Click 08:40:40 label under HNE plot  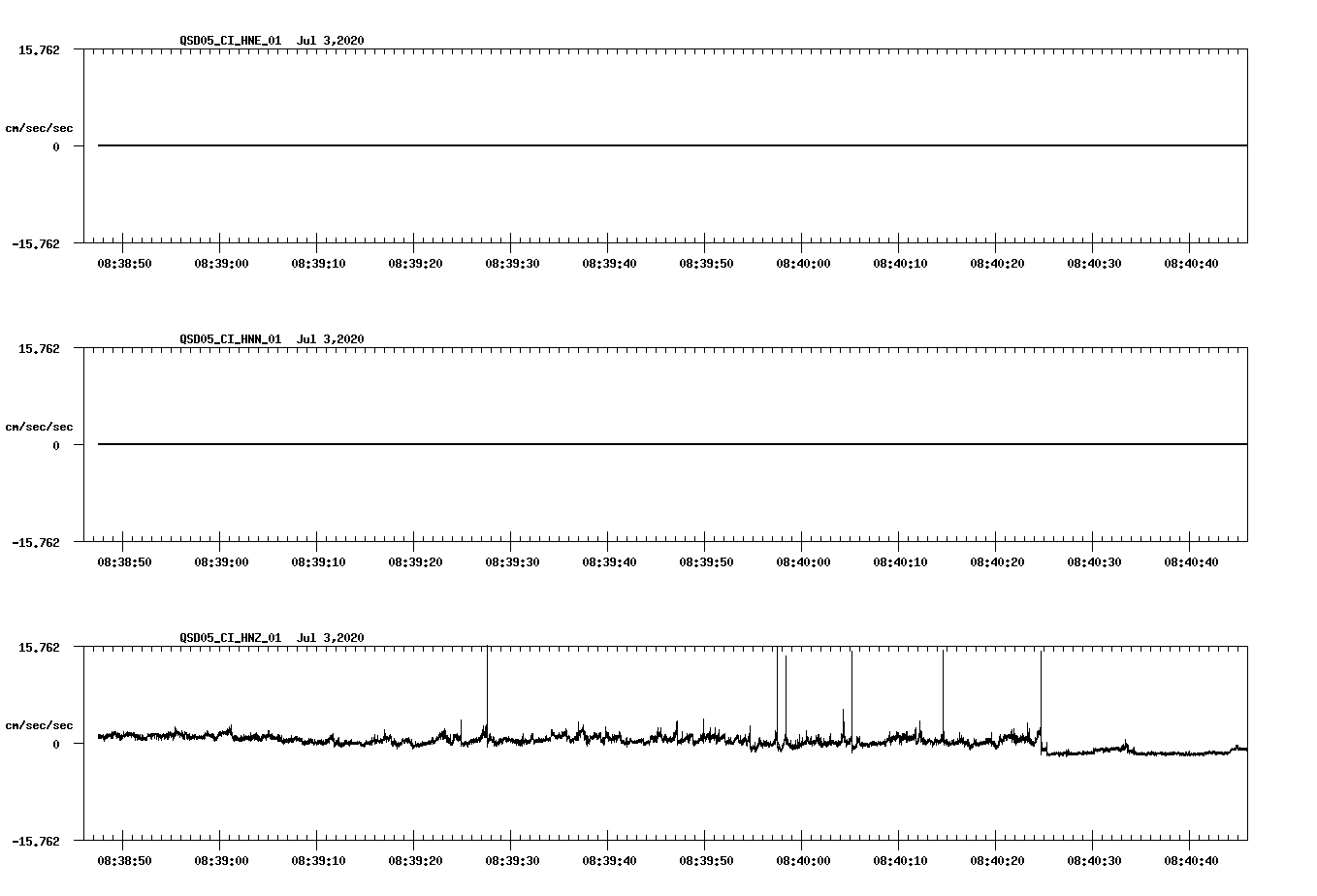tap(1191, 263)
